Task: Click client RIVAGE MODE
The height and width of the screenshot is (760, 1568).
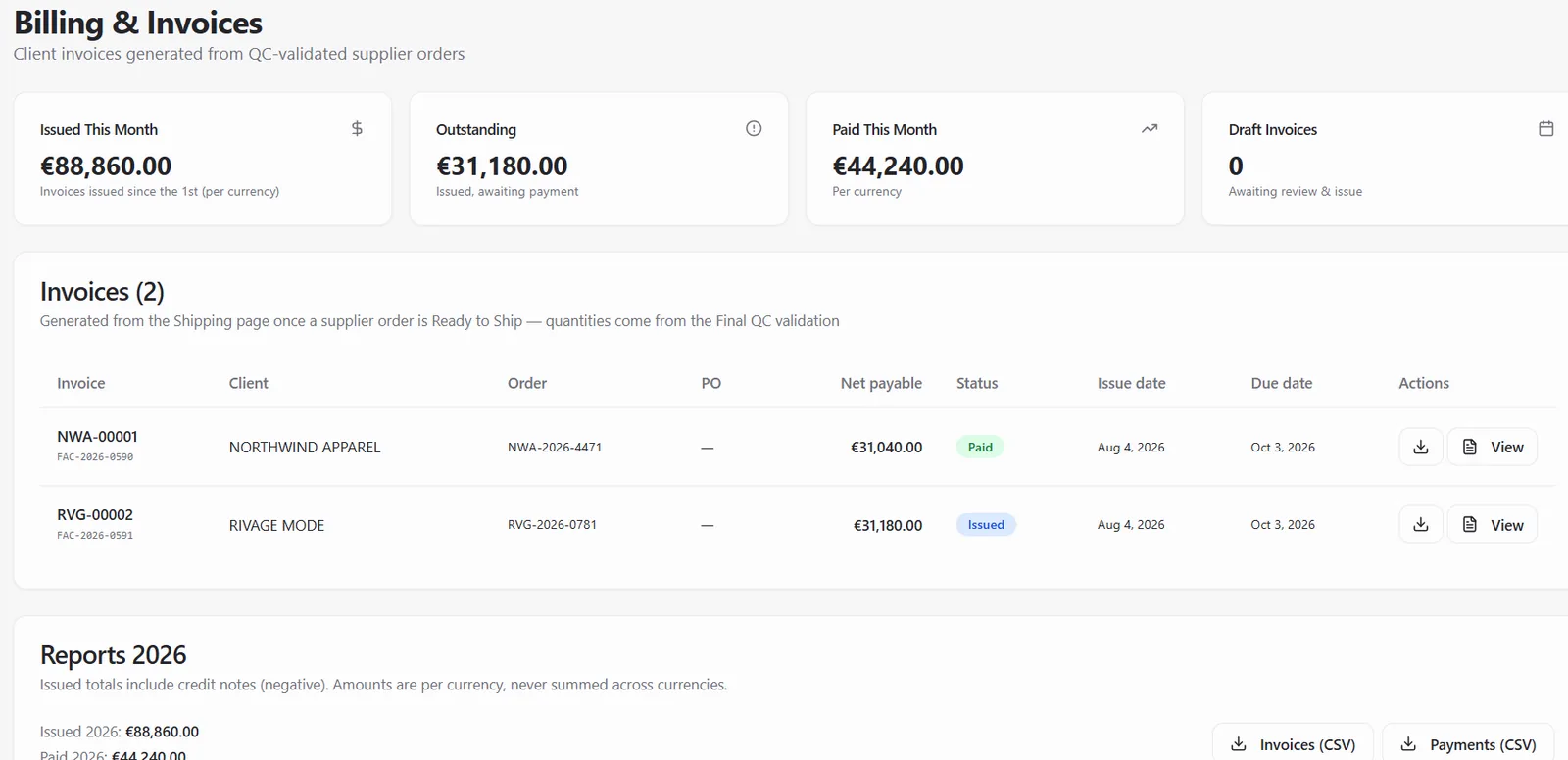Action: (x=276, y=525)
